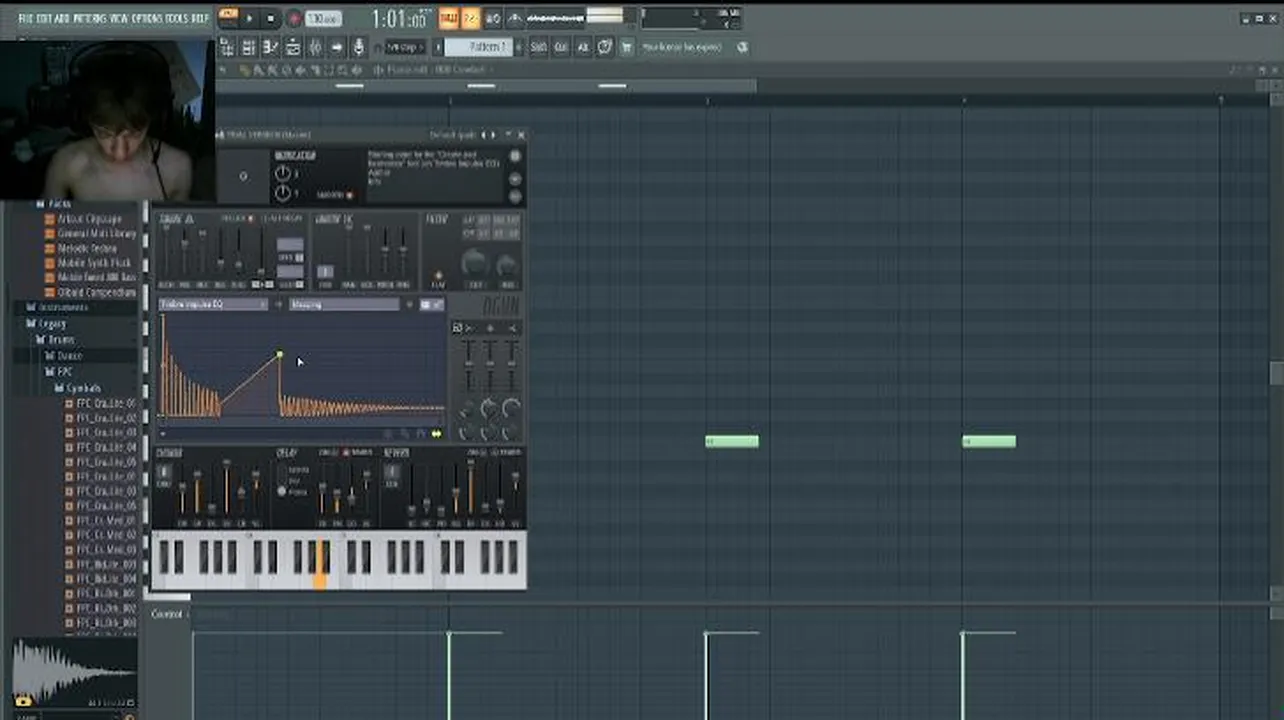Open the main snap step dropdown
1284x720 pixels.
(x=406, y=47)
